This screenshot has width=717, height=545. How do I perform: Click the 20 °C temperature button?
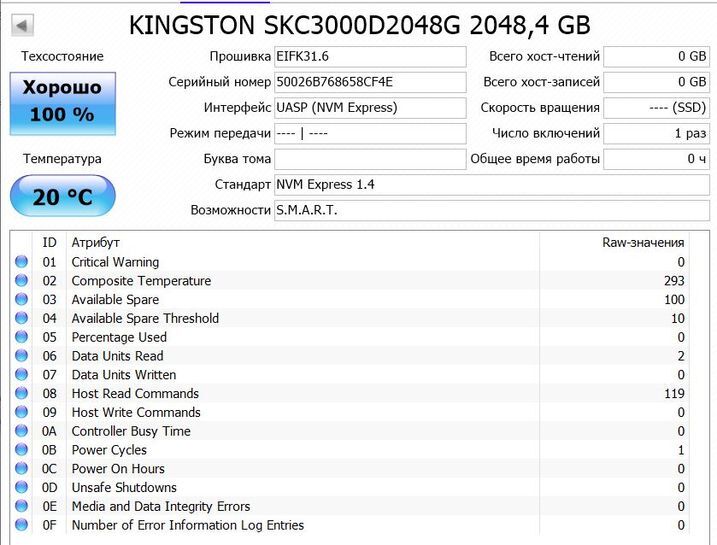(x=62, y=196)
